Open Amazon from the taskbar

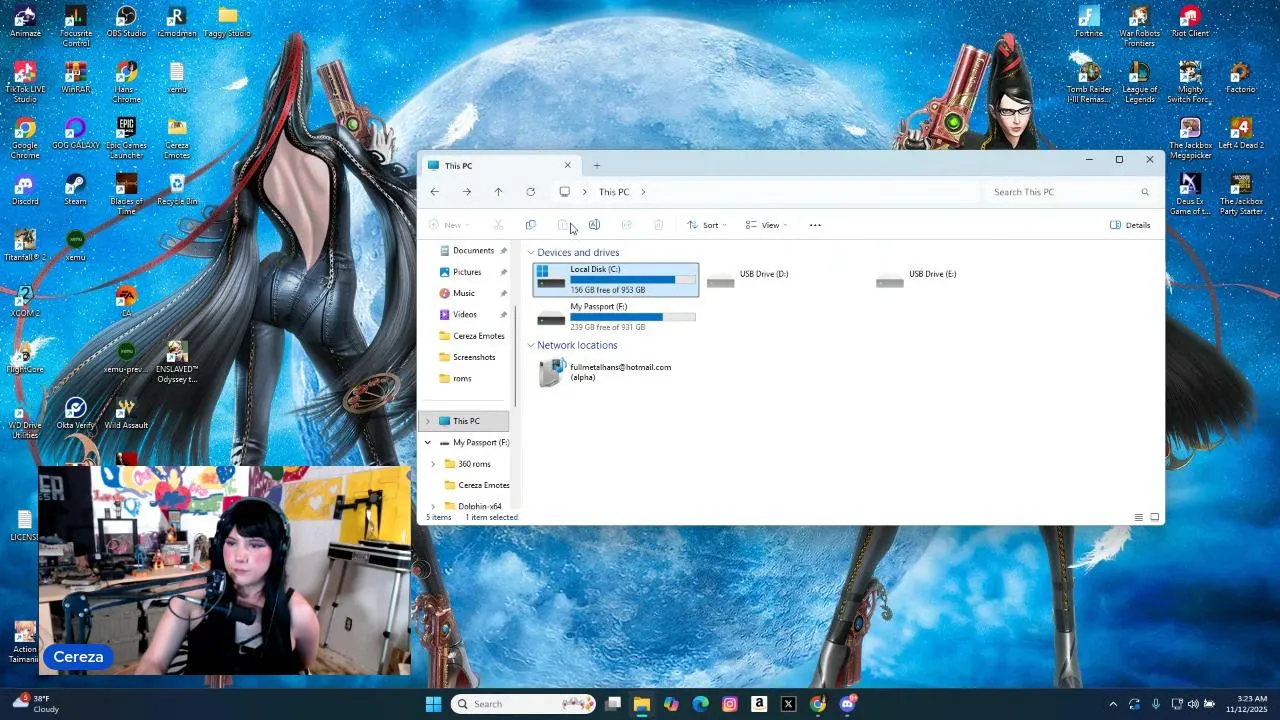click(759, 704)
